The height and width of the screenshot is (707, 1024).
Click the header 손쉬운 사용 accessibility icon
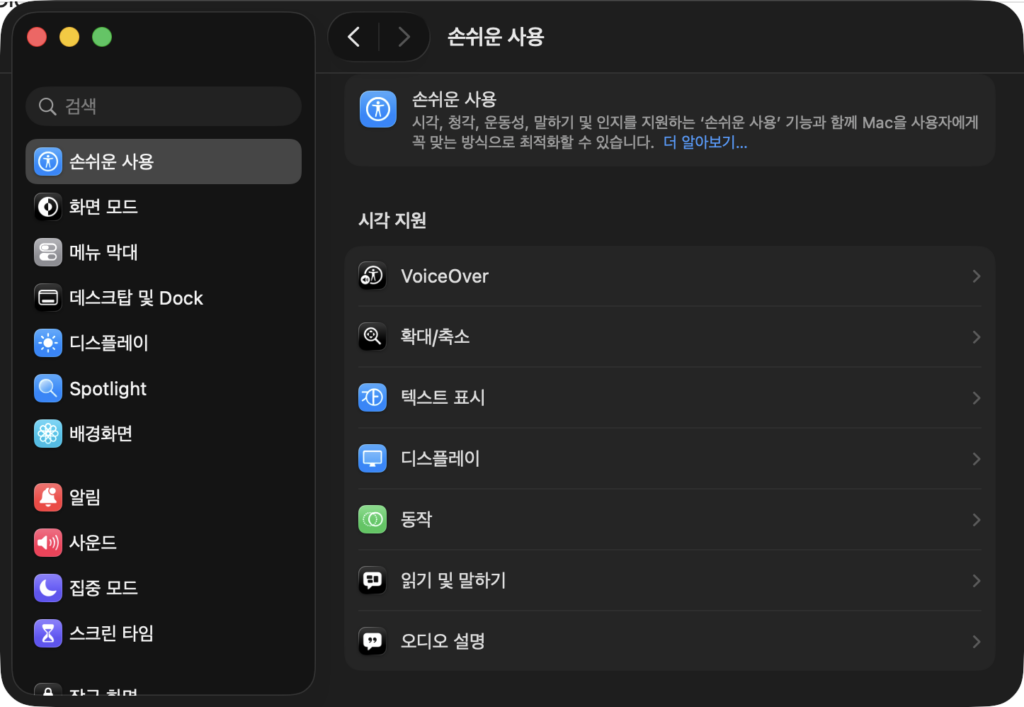(378, 109)
